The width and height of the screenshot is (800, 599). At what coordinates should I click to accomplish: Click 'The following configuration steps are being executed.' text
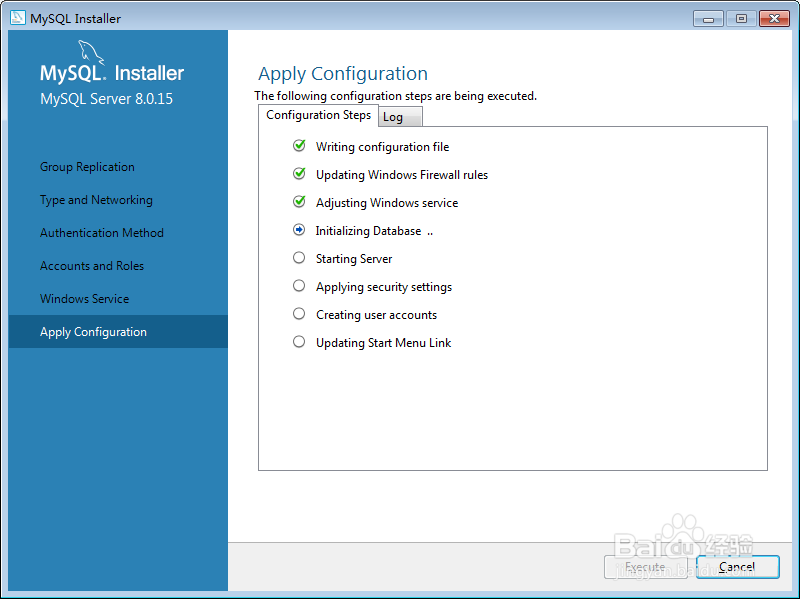(395, 96)
